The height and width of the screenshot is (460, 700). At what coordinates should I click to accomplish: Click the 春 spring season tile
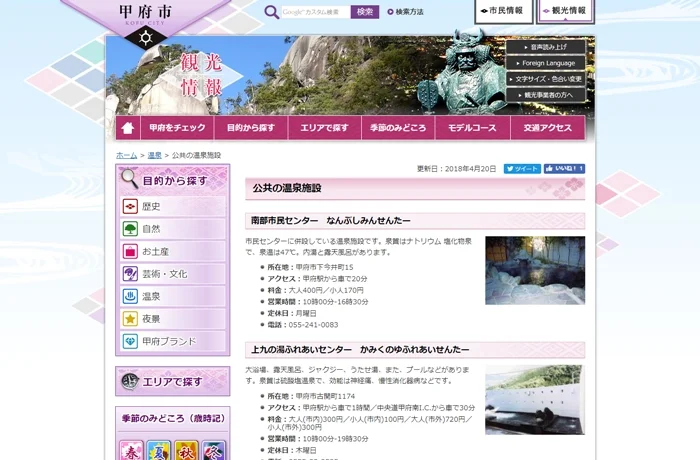click(x=132, y=450)
